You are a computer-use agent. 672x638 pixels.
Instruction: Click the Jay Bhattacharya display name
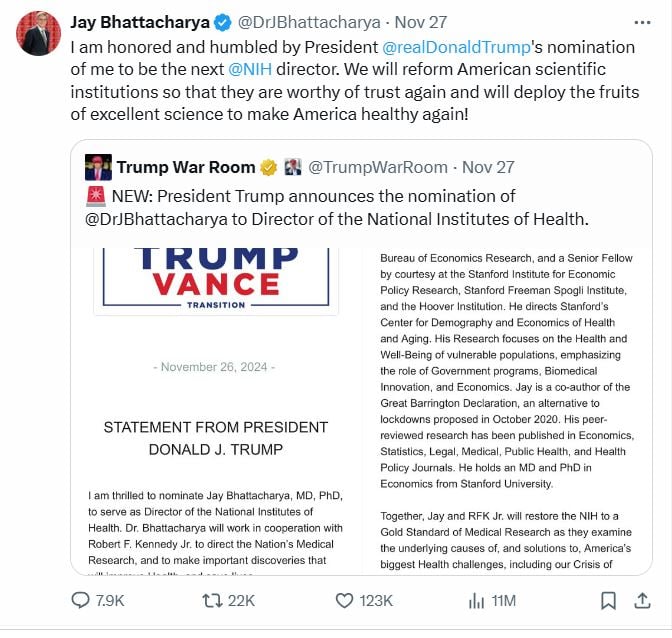140,23
